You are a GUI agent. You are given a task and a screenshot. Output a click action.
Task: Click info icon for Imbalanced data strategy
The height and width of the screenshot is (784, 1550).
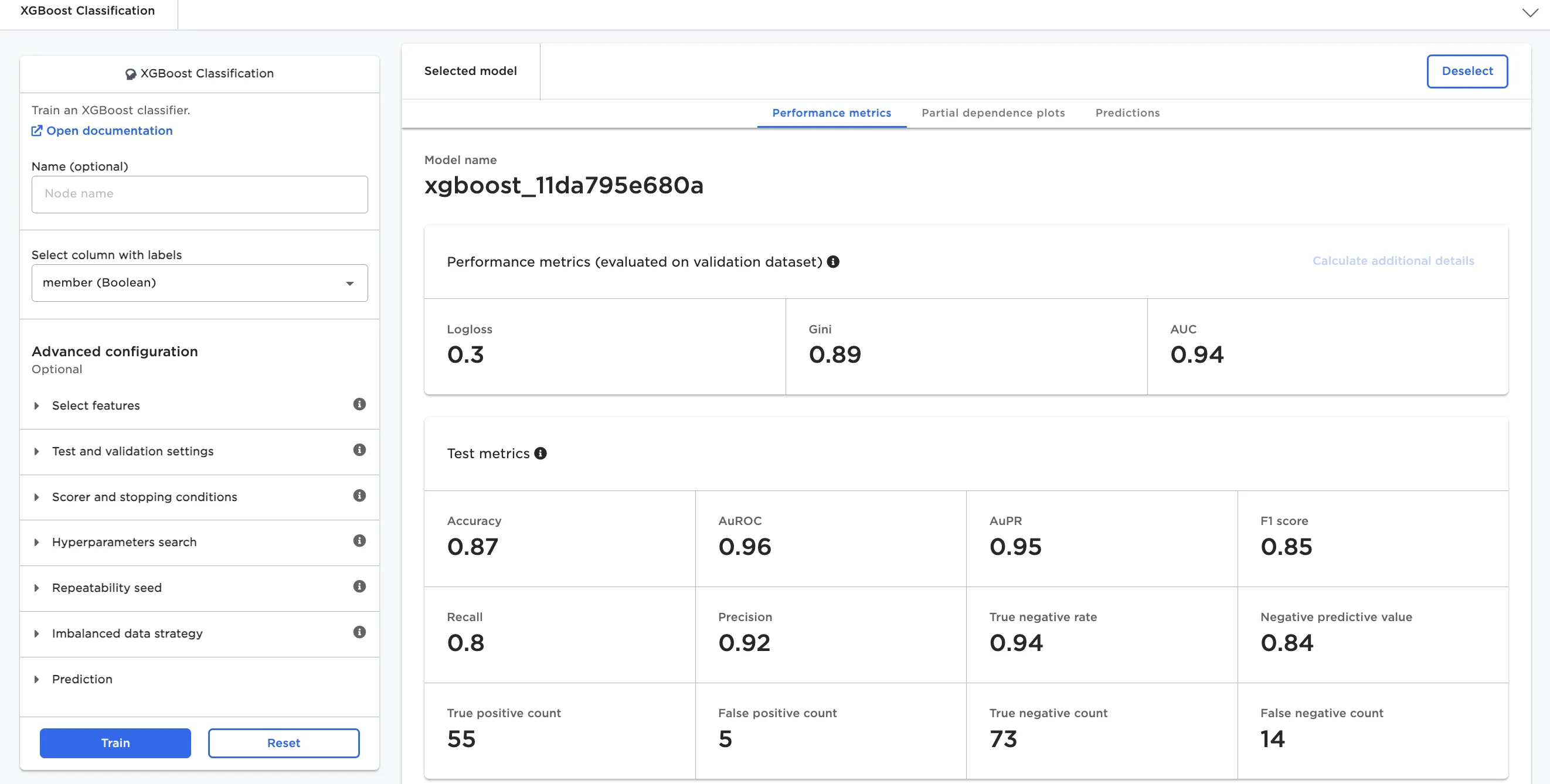(359, 632)
